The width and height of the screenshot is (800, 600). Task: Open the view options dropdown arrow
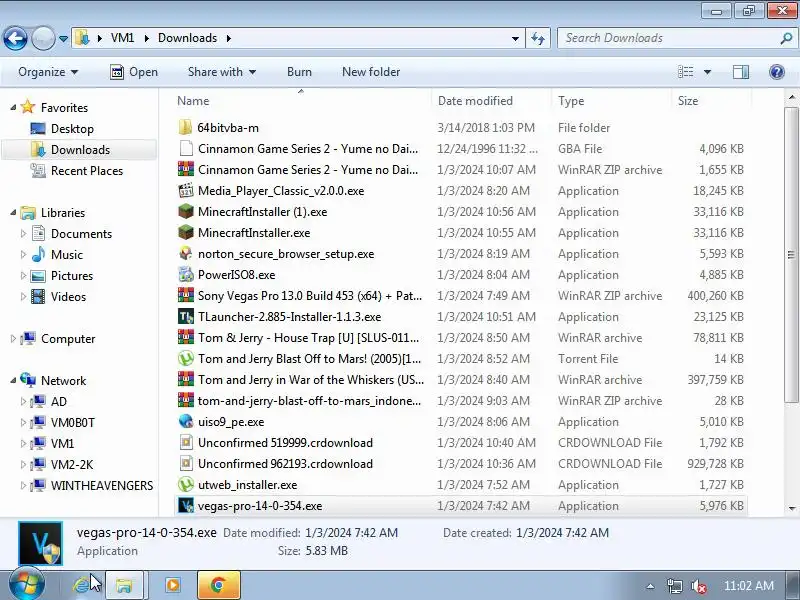[x=707, y=72]
